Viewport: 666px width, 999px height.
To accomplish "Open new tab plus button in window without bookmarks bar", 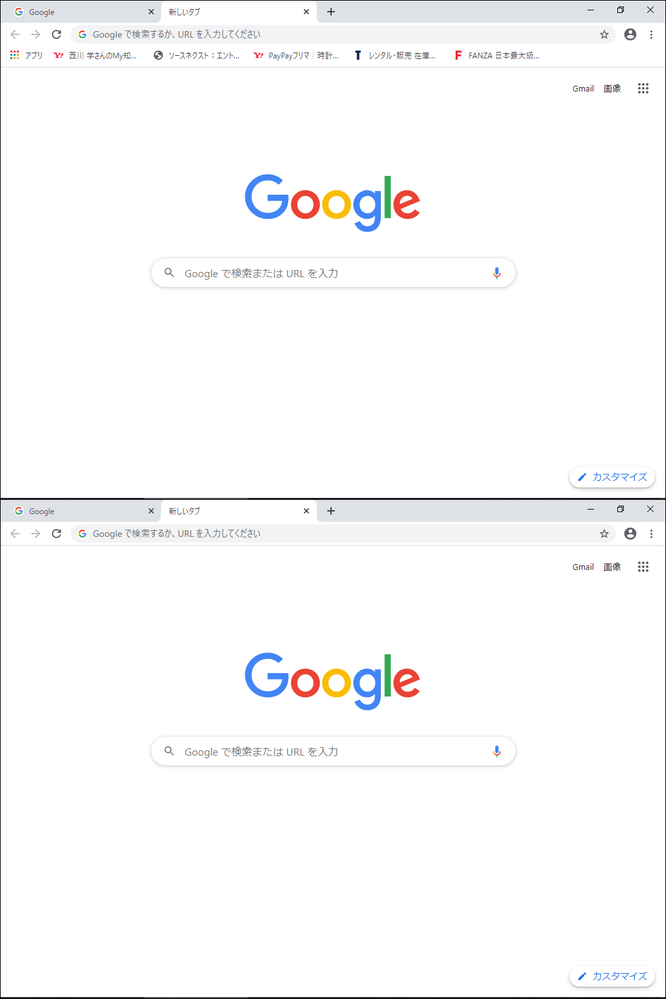I will click(x=331, y=510).
